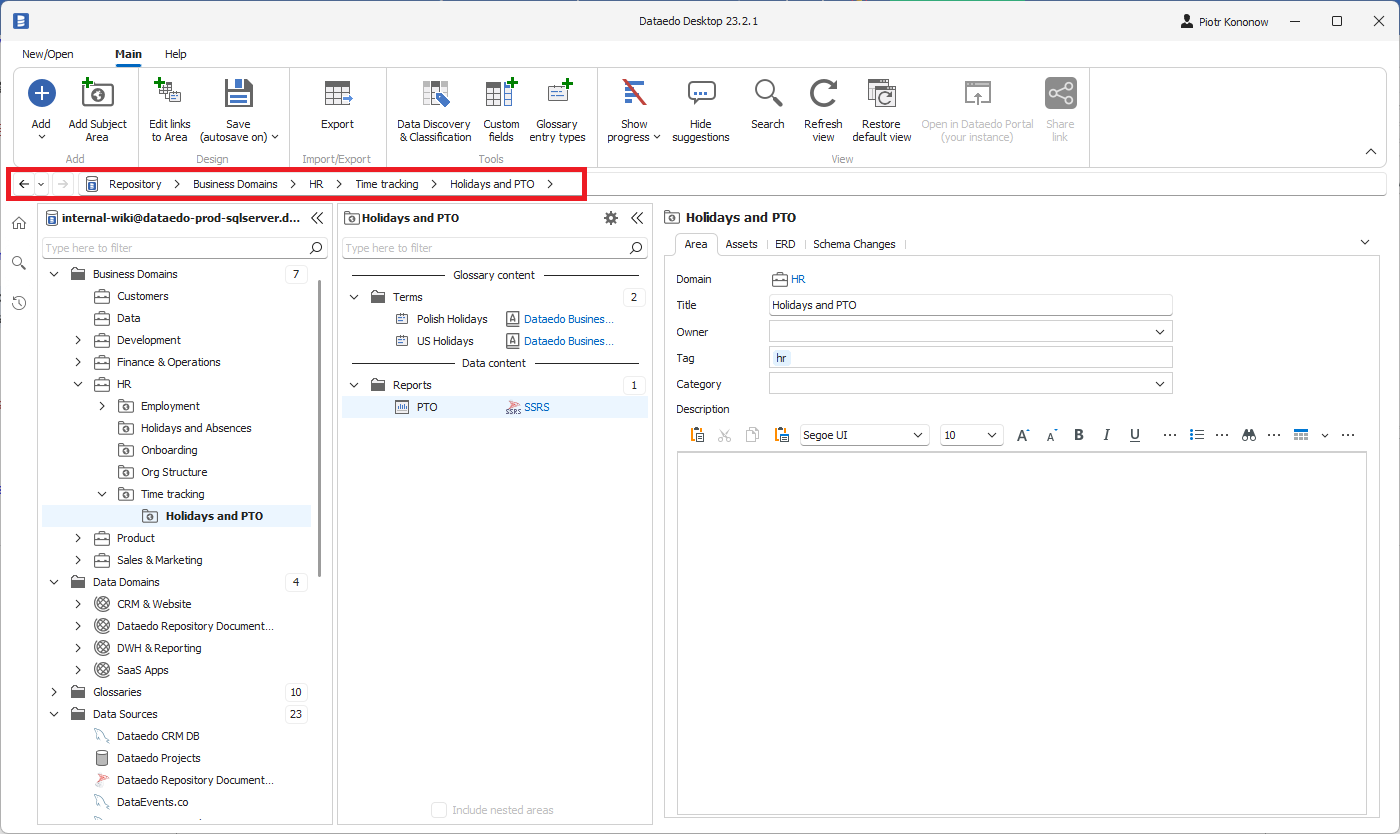
Task: Click the repository tree filter box
Action: [185, 248]
